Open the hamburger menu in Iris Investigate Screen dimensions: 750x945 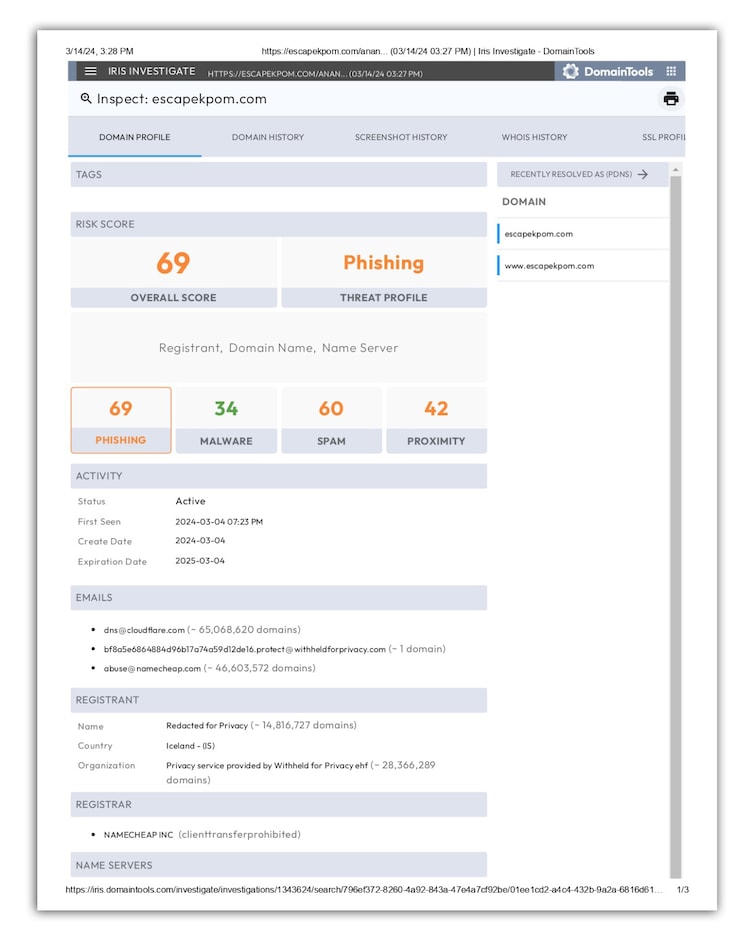pyautogui.click(x=91, y=71)
